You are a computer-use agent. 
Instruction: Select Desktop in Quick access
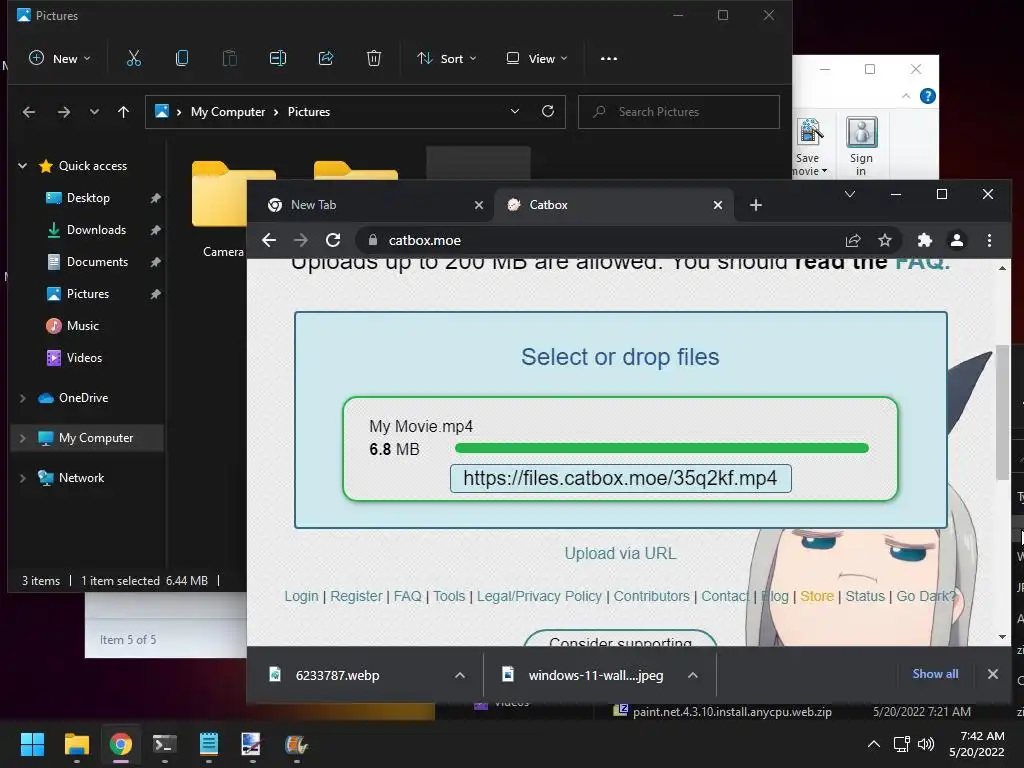point(88,198)
